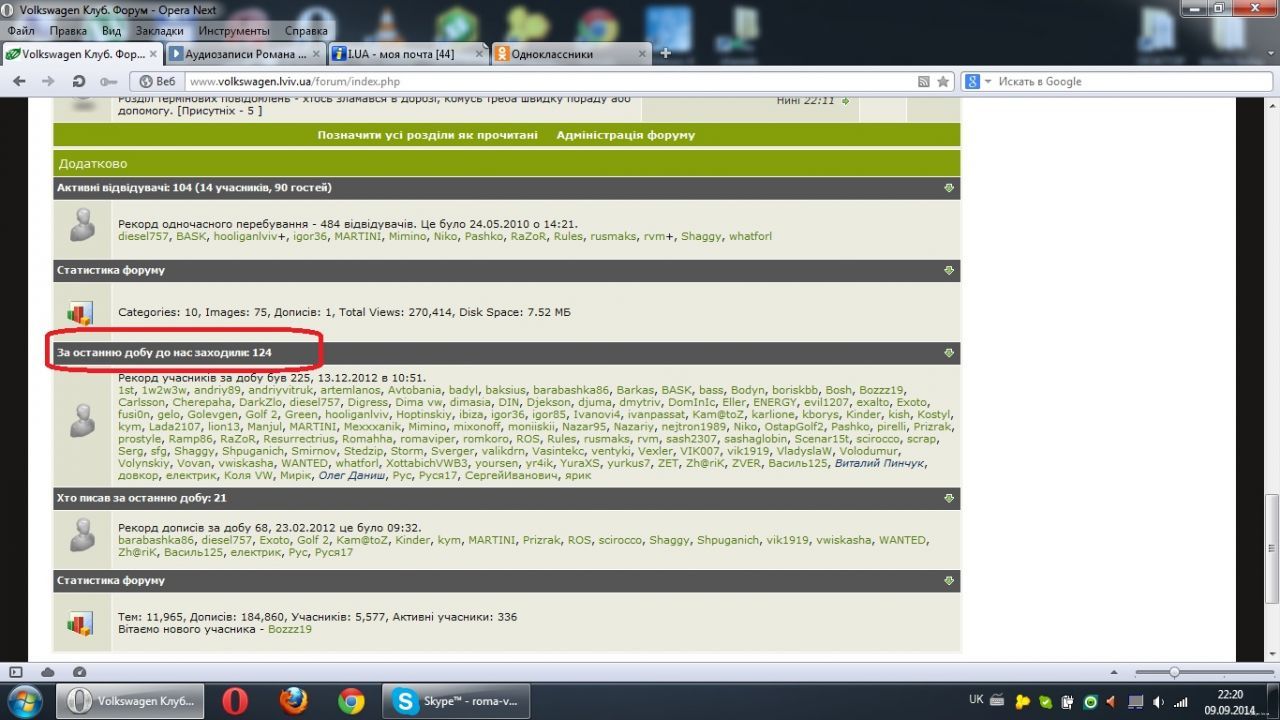This screenshot has height=720, width=1280.
Task: Click UK language indicator in tray
Action: coord(977,699)
